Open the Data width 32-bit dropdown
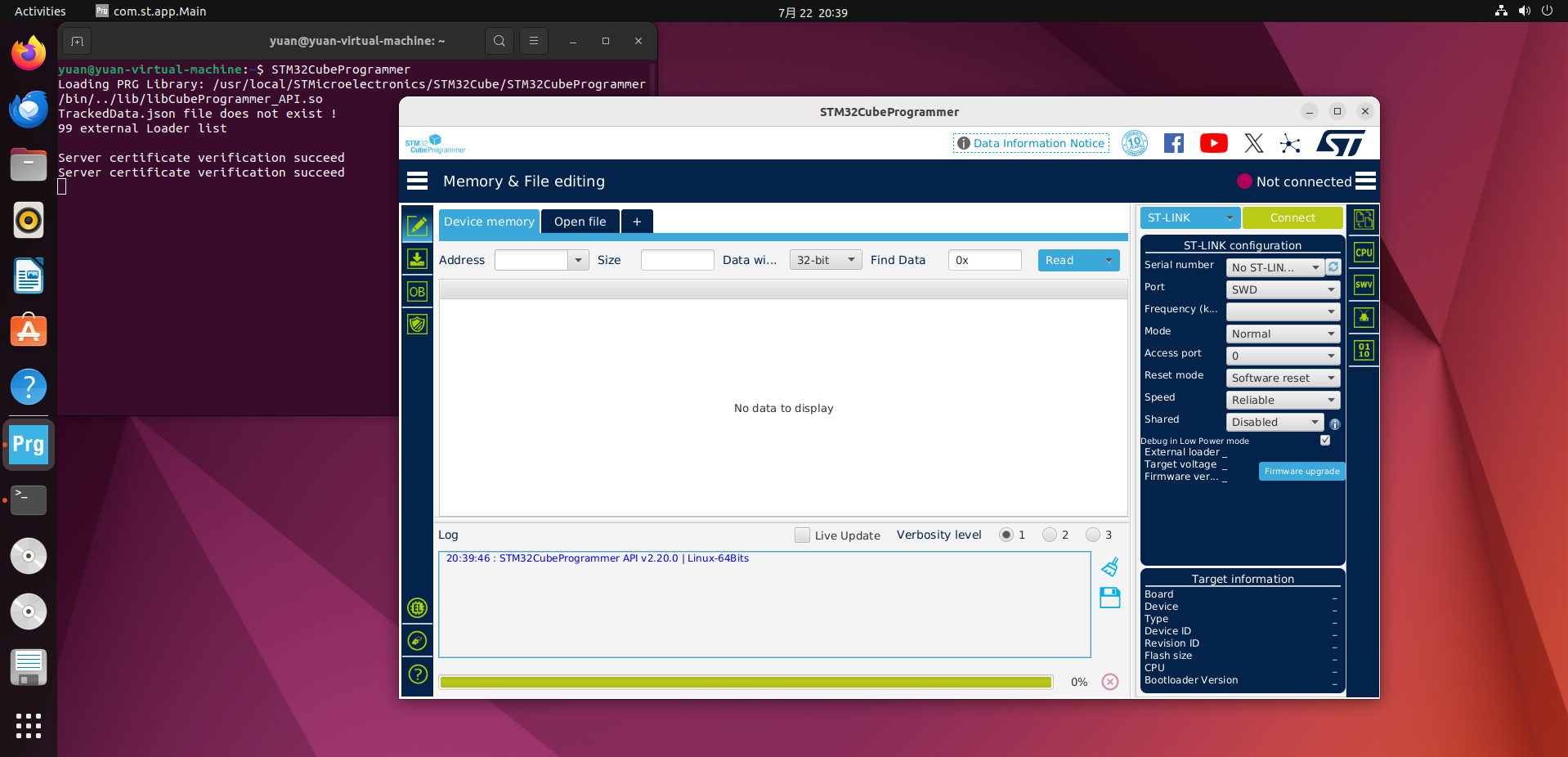This screenshot has width=1568, height=757. (x=825, y=260)
